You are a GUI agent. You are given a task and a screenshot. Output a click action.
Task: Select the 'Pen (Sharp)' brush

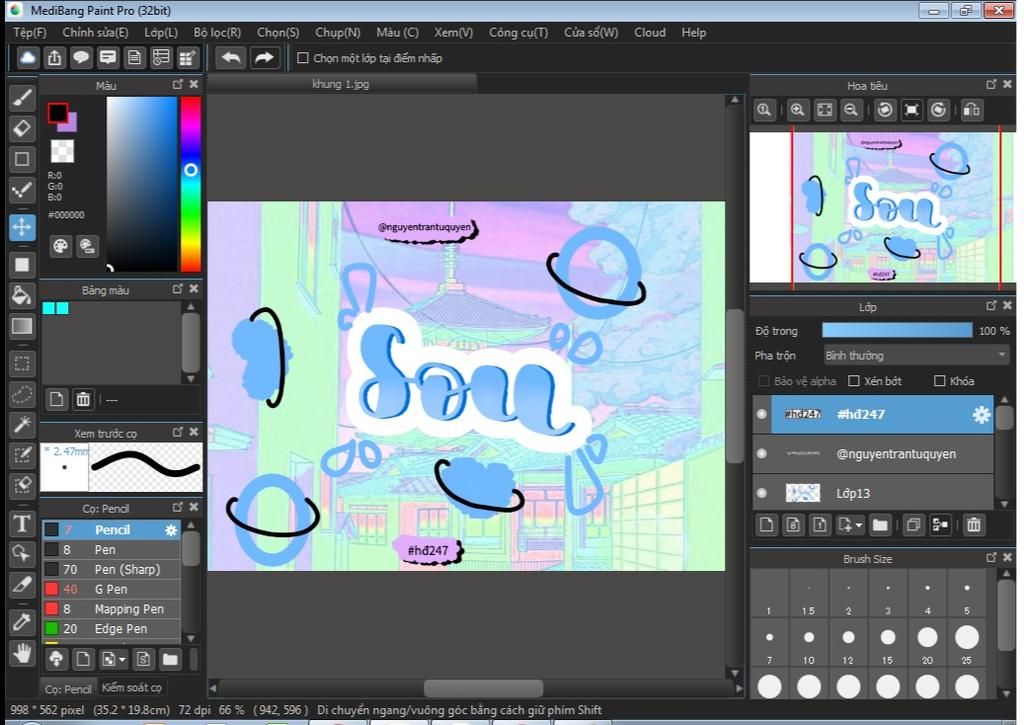tap(112, 570)
